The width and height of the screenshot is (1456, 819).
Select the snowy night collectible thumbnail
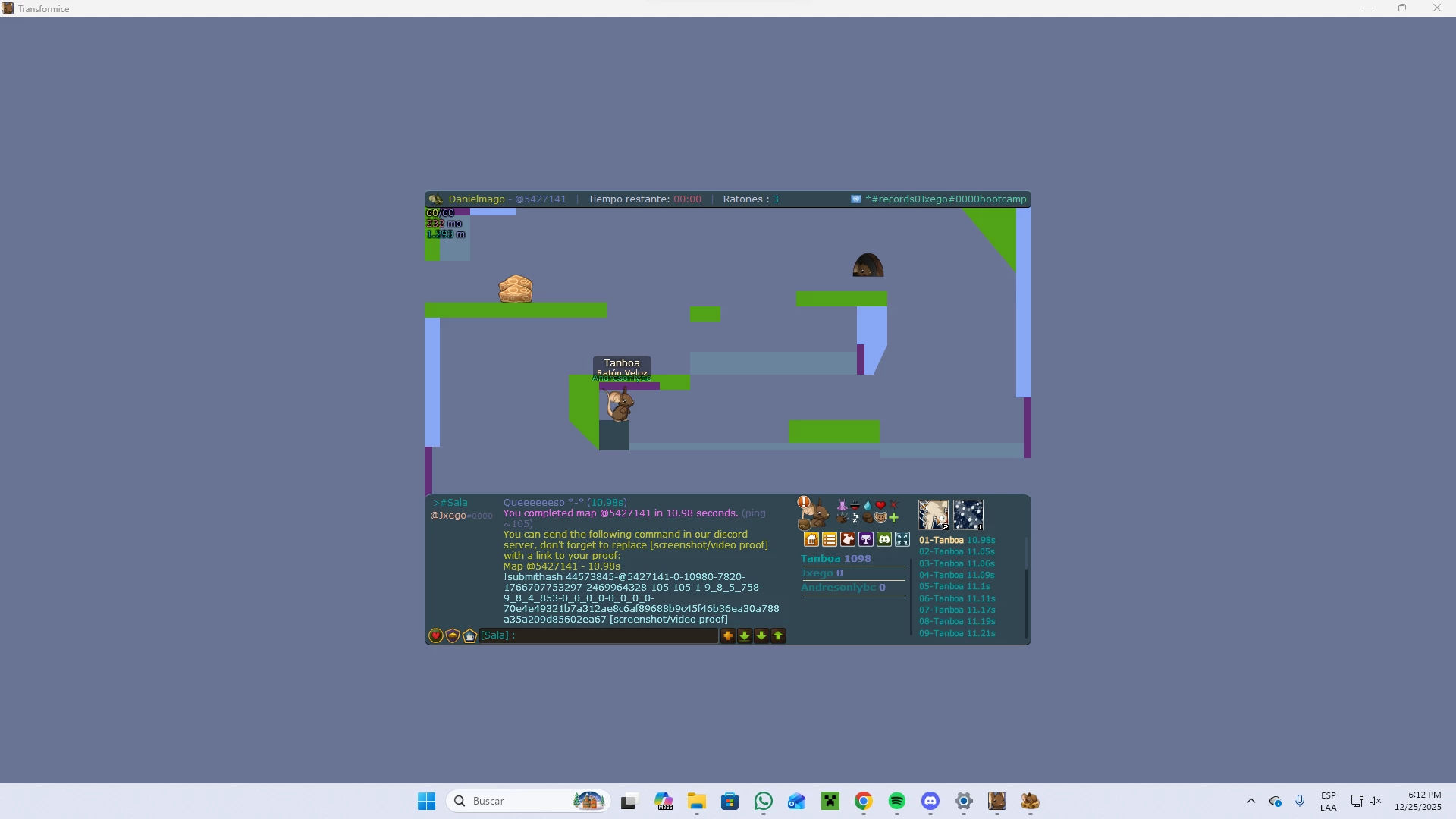click(x=968, y=515)
